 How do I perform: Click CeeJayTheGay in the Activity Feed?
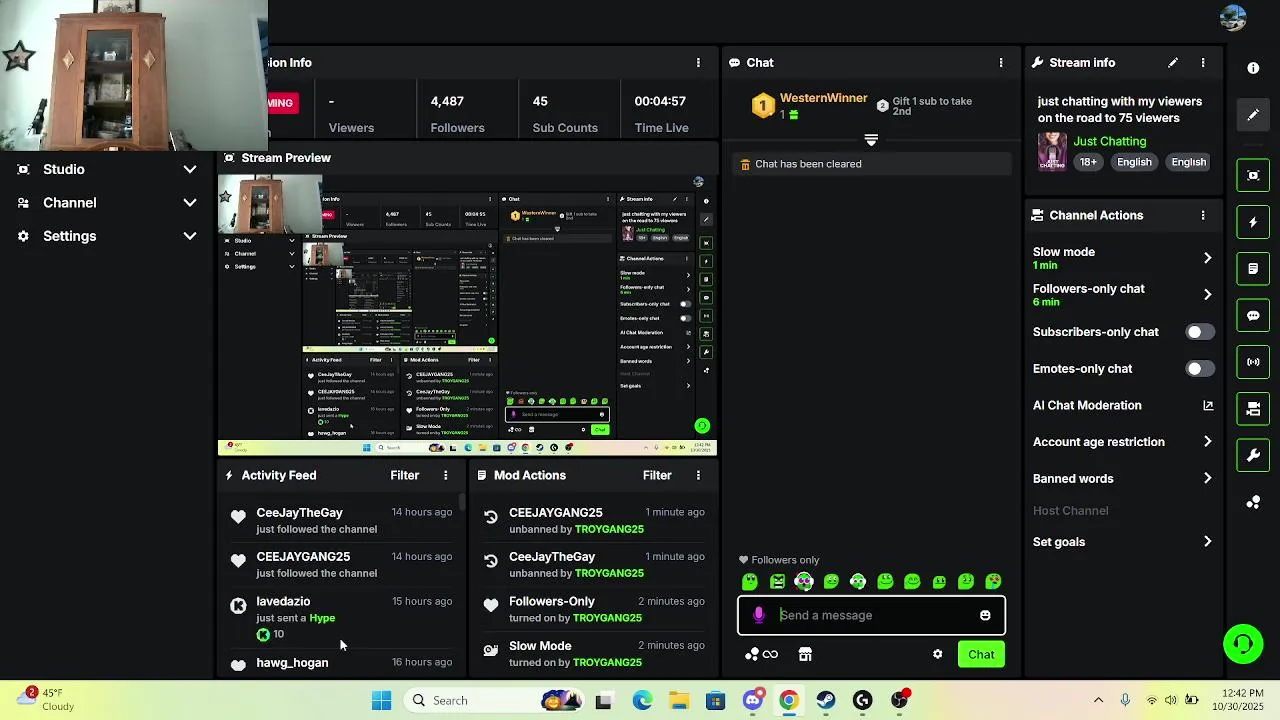[x=299, y=512]
